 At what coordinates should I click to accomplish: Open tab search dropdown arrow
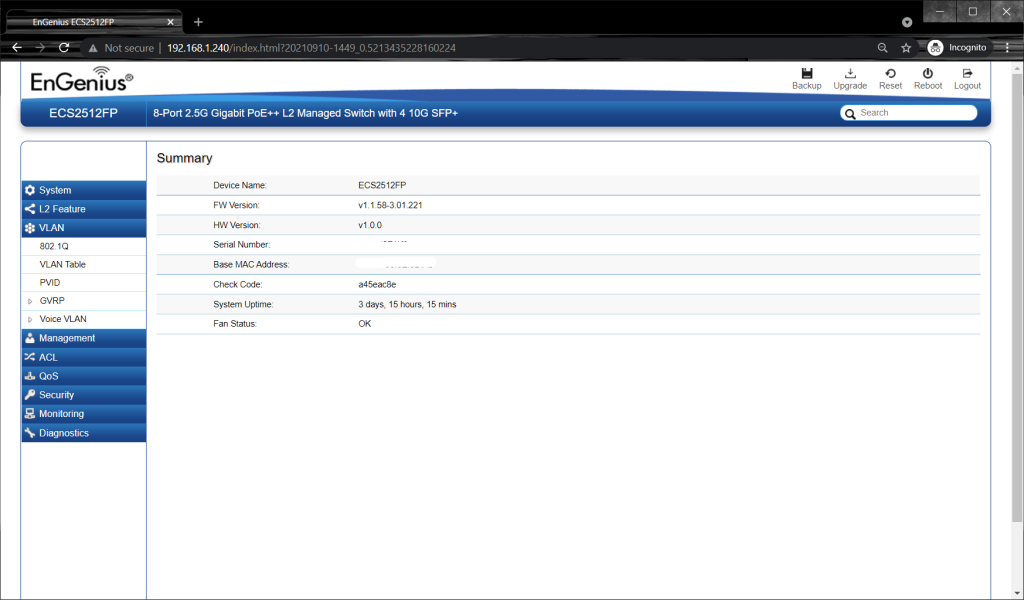coord(907,22)
